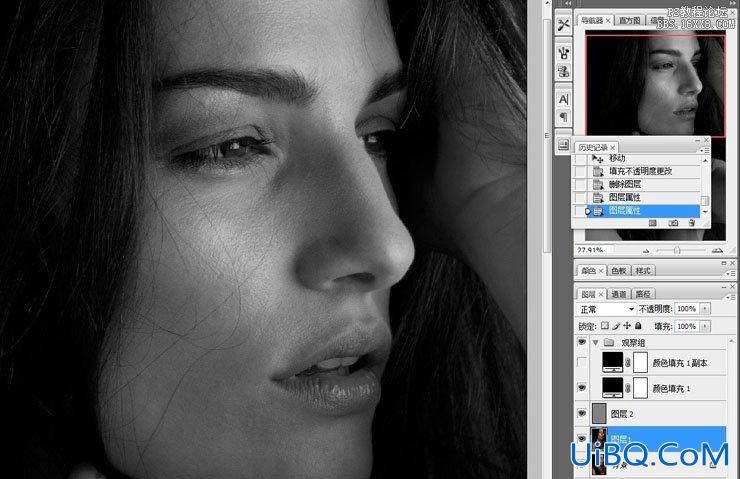Select black fill thumbnail of 颜色填充 1
Viewport: 740px width, 479px height.
click(x=612, y=387)
